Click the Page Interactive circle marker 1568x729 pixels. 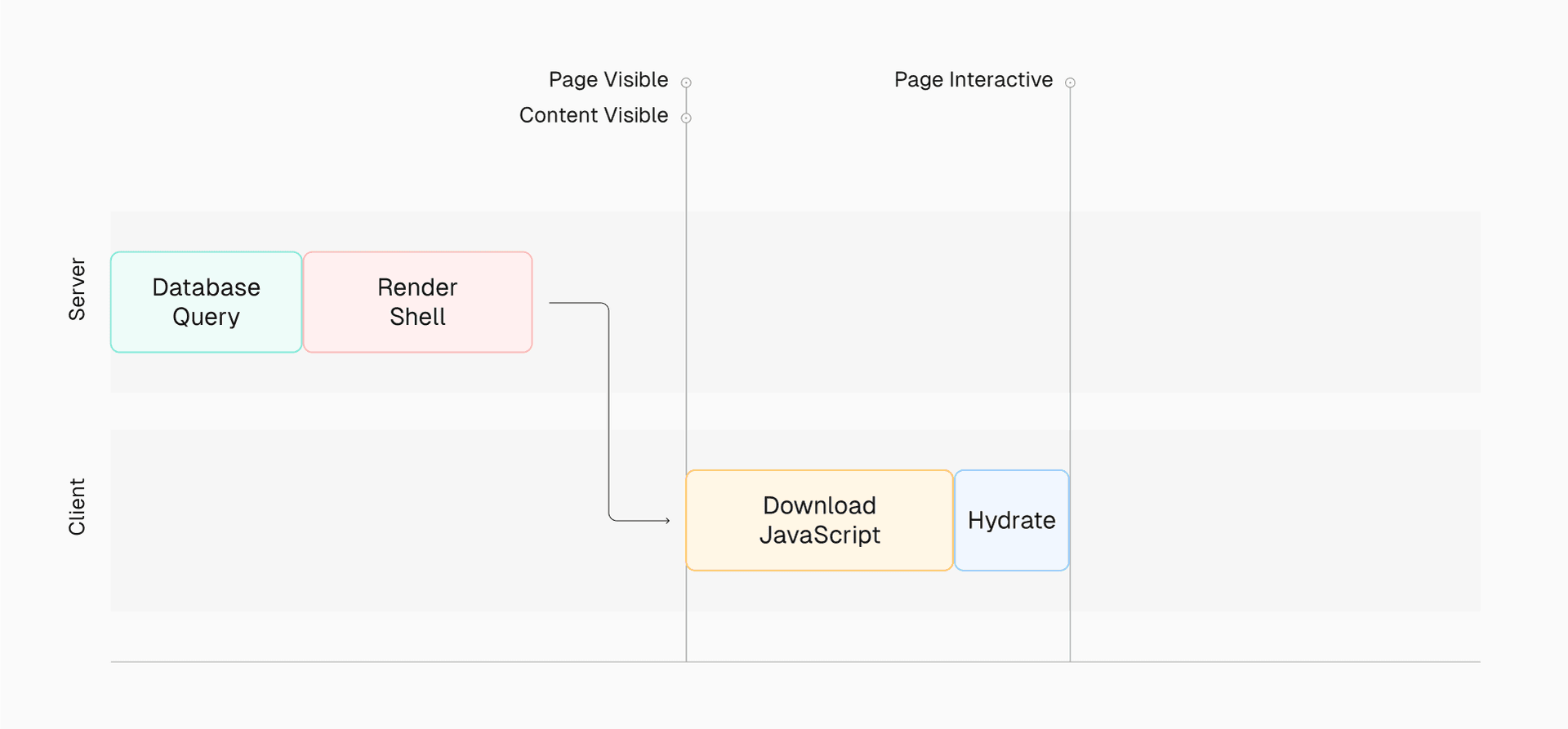click(1070, 82)
